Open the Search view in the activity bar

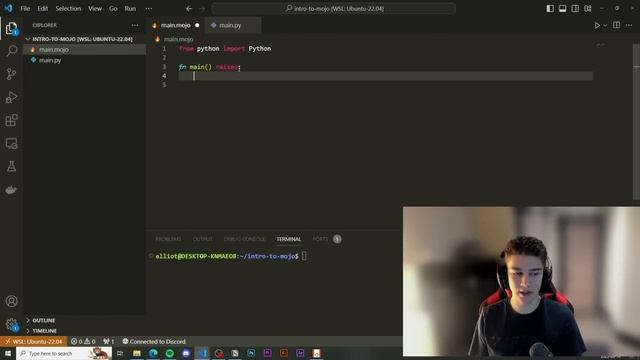click(11, 51)
